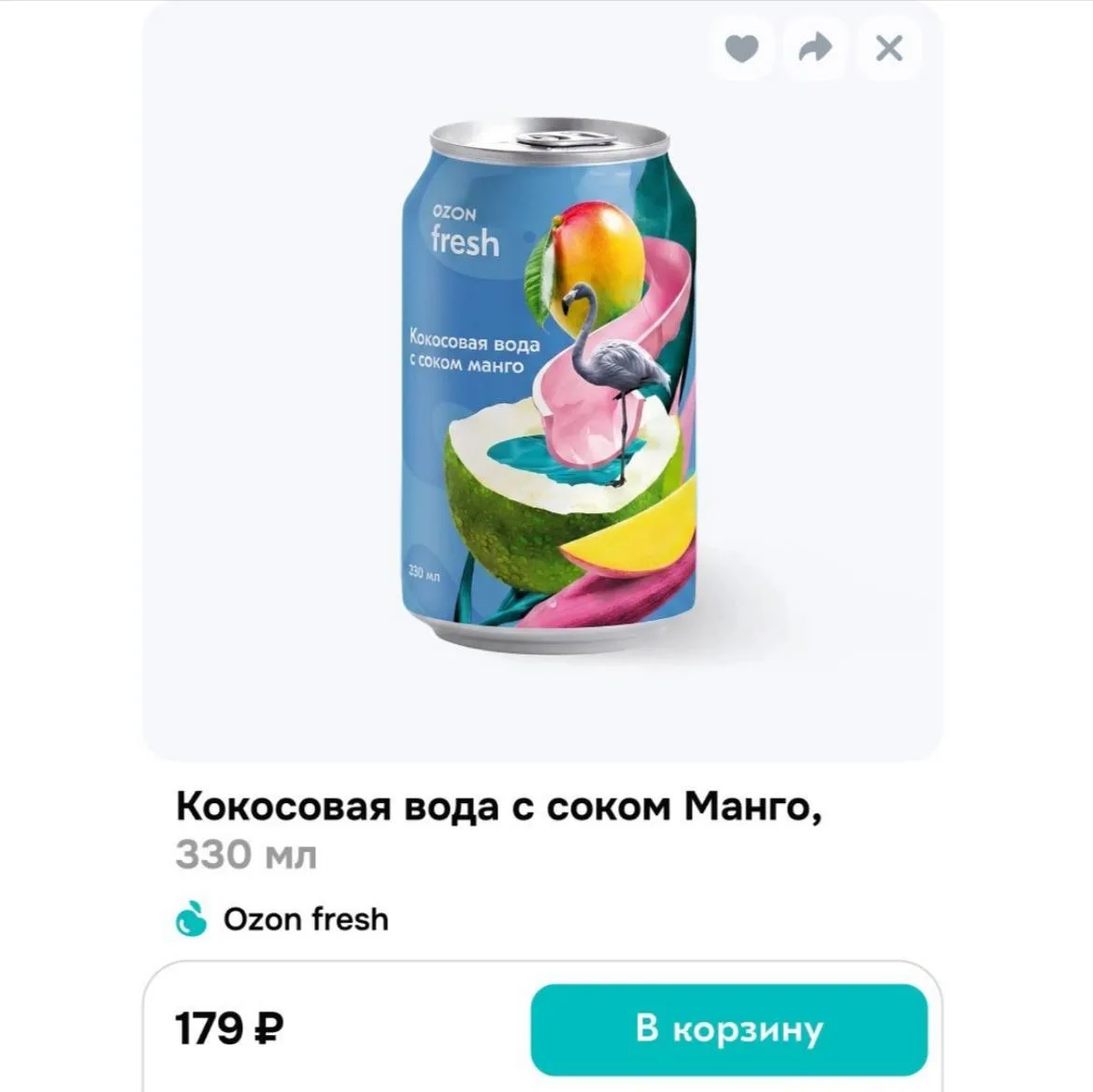
Task: Click the product title Кокосовая вода с соком Манго
Action: 498,806
